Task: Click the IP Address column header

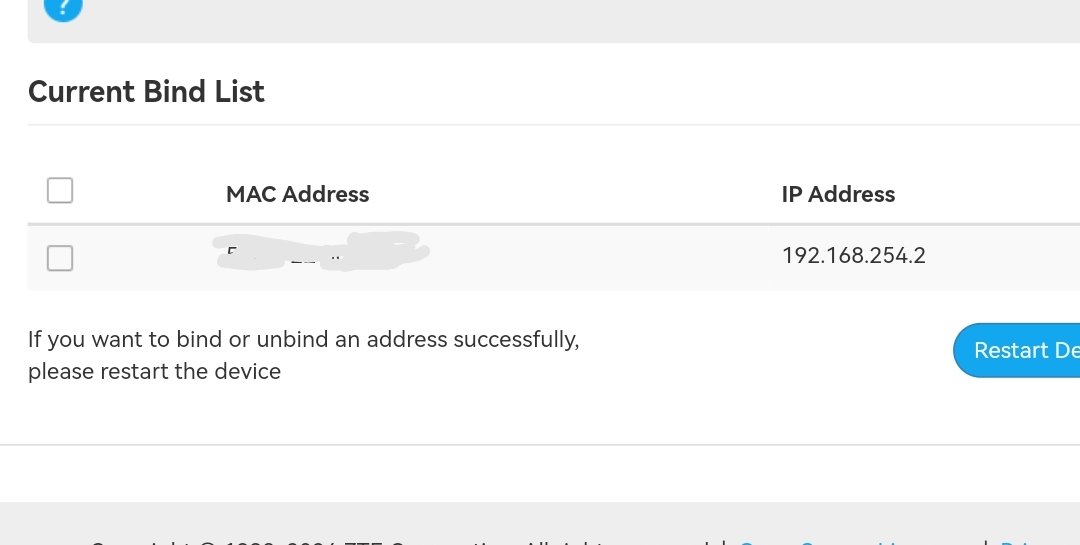Action: (838, 194)
